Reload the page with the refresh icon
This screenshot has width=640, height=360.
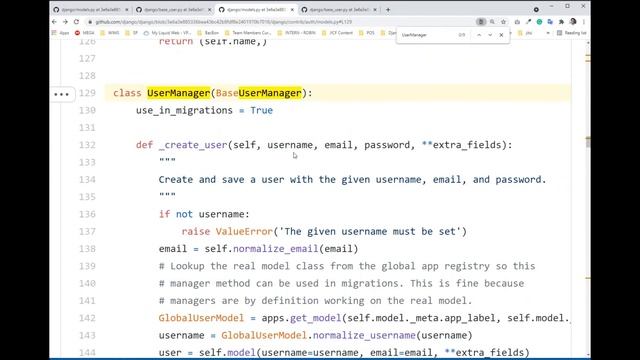pyautogui.click(x=76, y=22)
